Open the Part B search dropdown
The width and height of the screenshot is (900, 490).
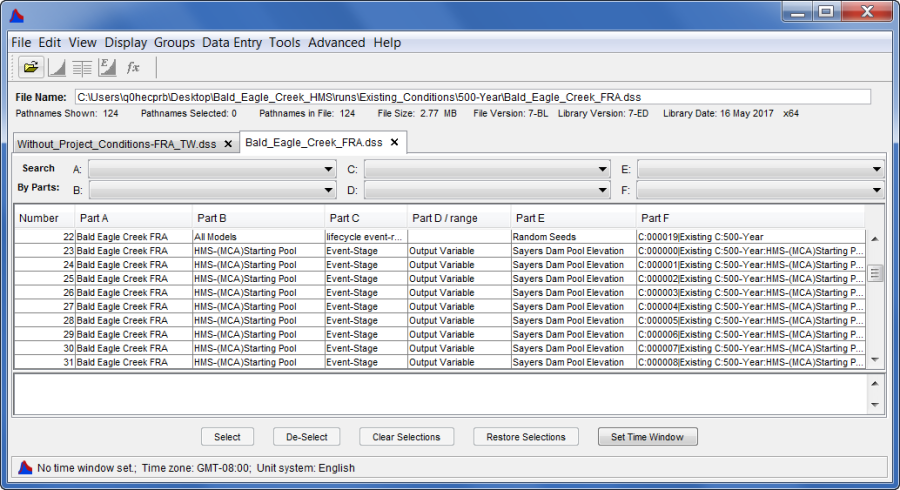point(329,190)
